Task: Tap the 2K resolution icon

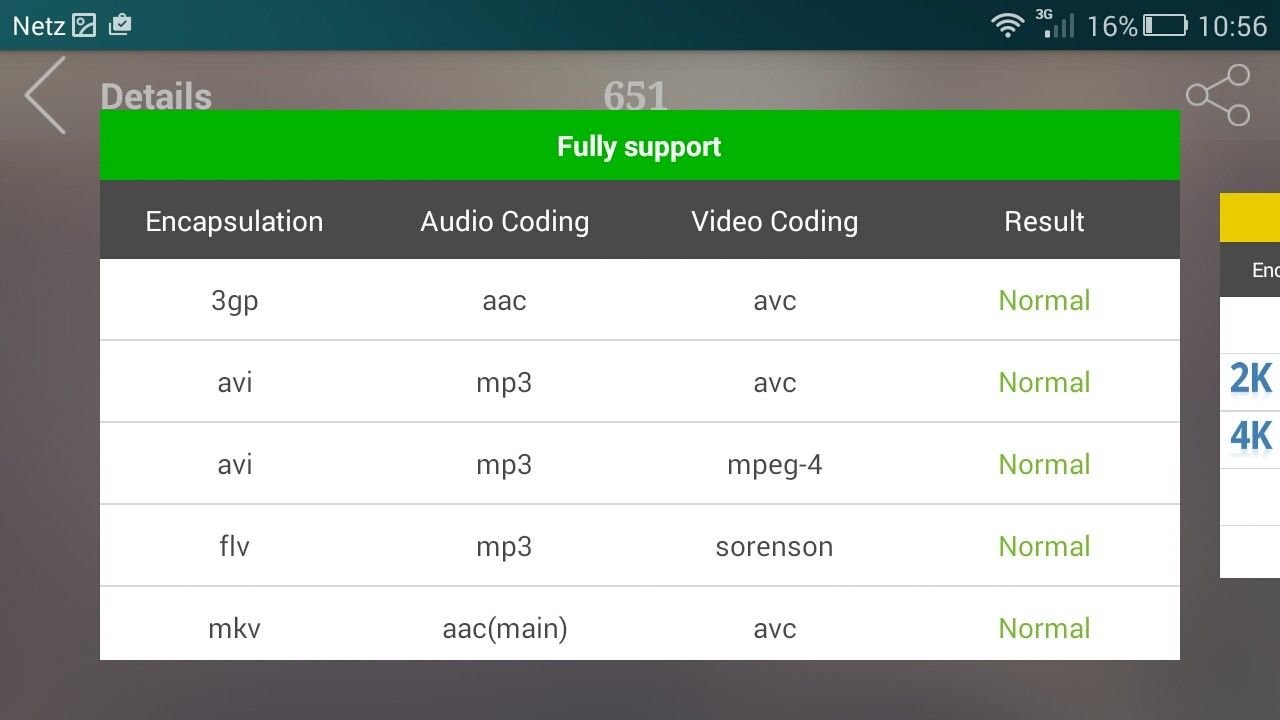Action: tap(1252, 380)
